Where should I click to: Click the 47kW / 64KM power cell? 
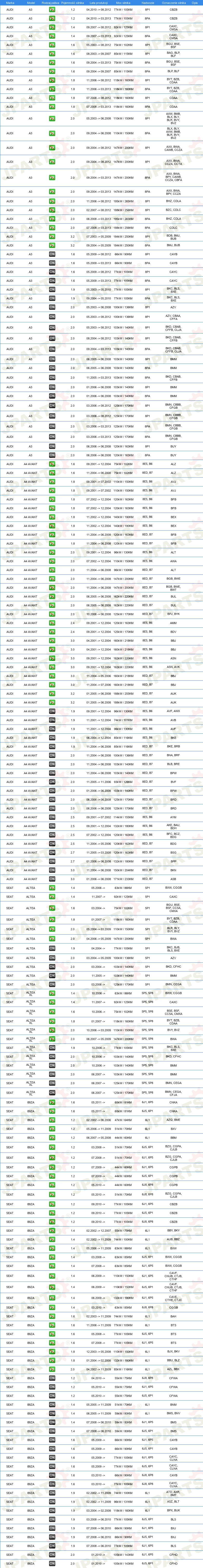(x=123, y=1120)
